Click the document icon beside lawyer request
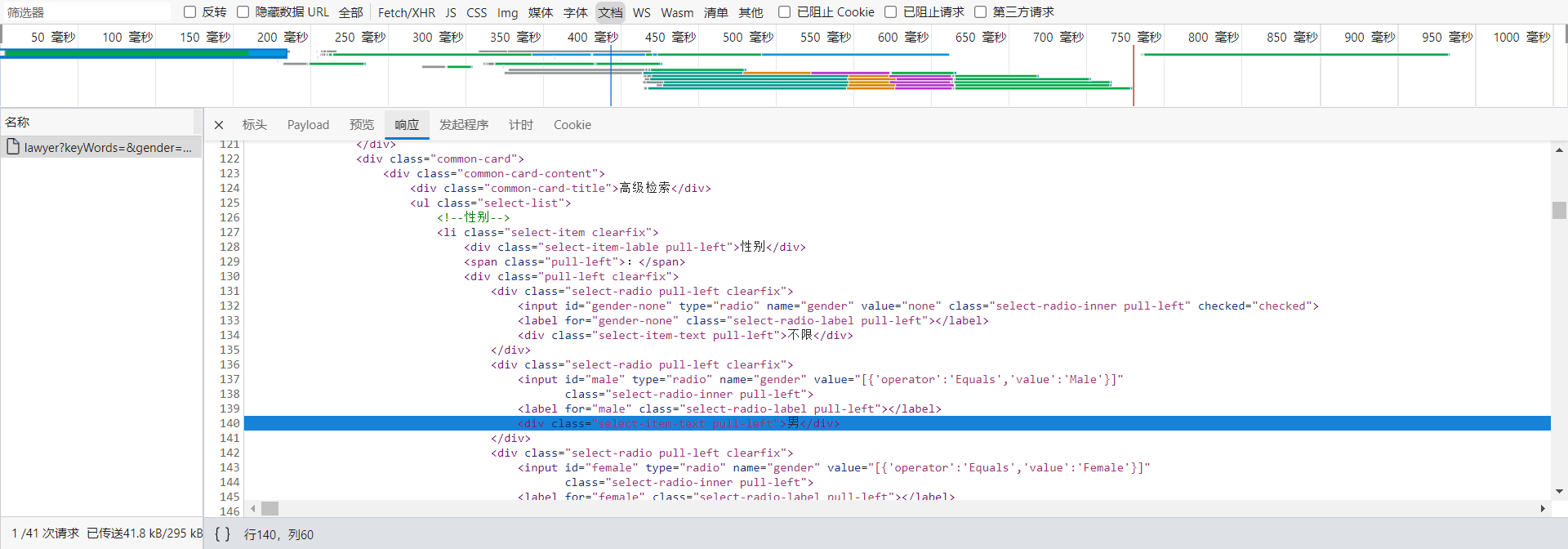 tap(13, 147)
